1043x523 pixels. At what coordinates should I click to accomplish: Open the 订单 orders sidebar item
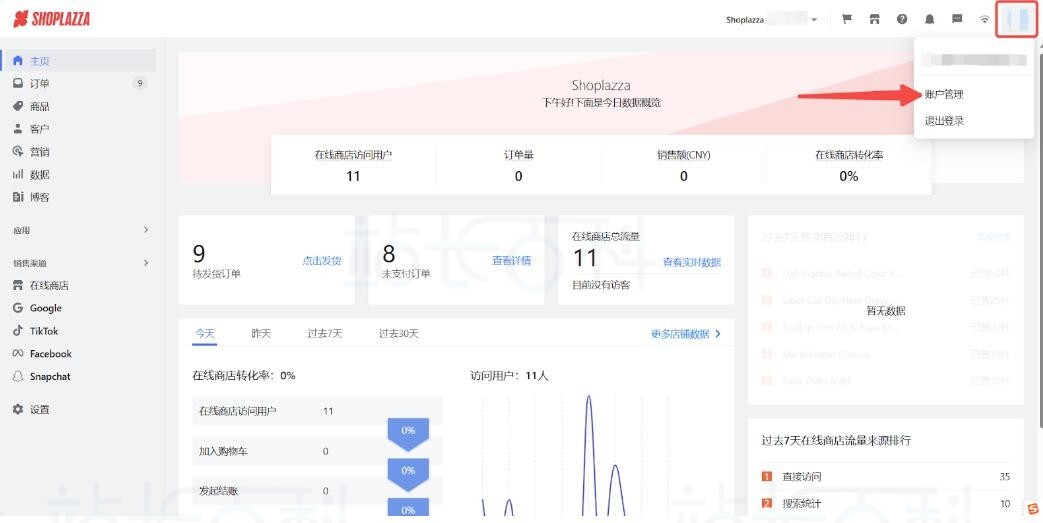tap(78, 83)
